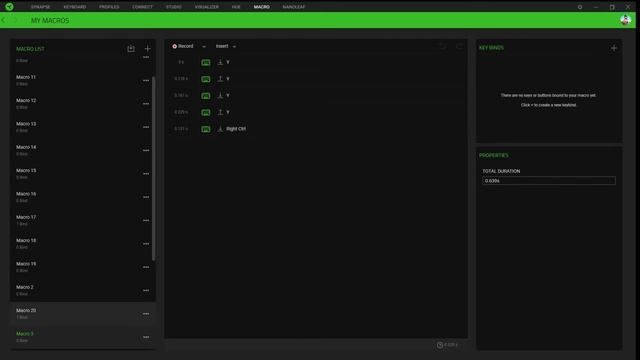Select Macro 13 in the macro list
The height and width of the screenshot is (360, 640).
tap(82, 127)
